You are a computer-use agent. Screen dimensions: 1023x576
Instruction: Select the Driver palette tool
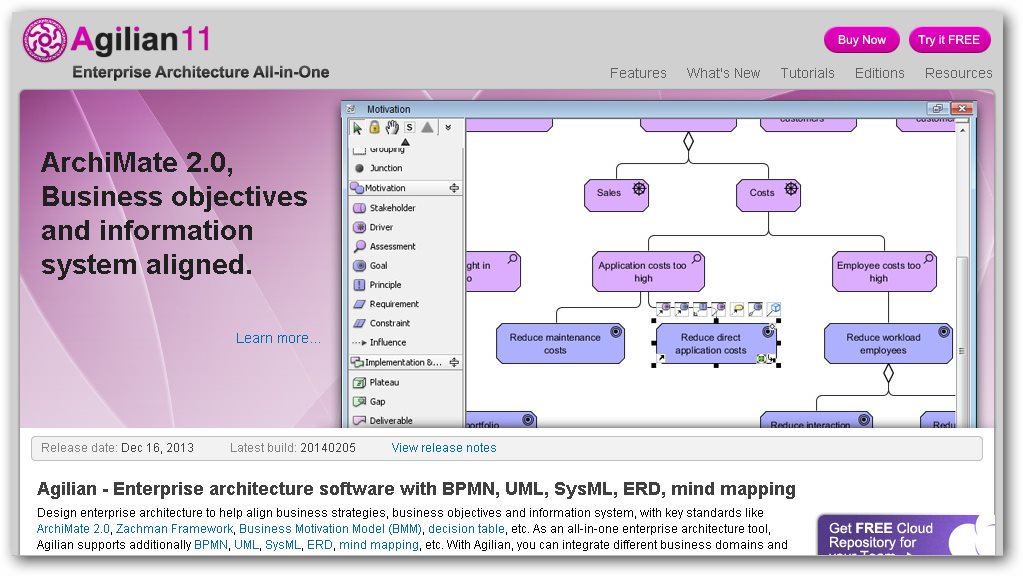373,227
